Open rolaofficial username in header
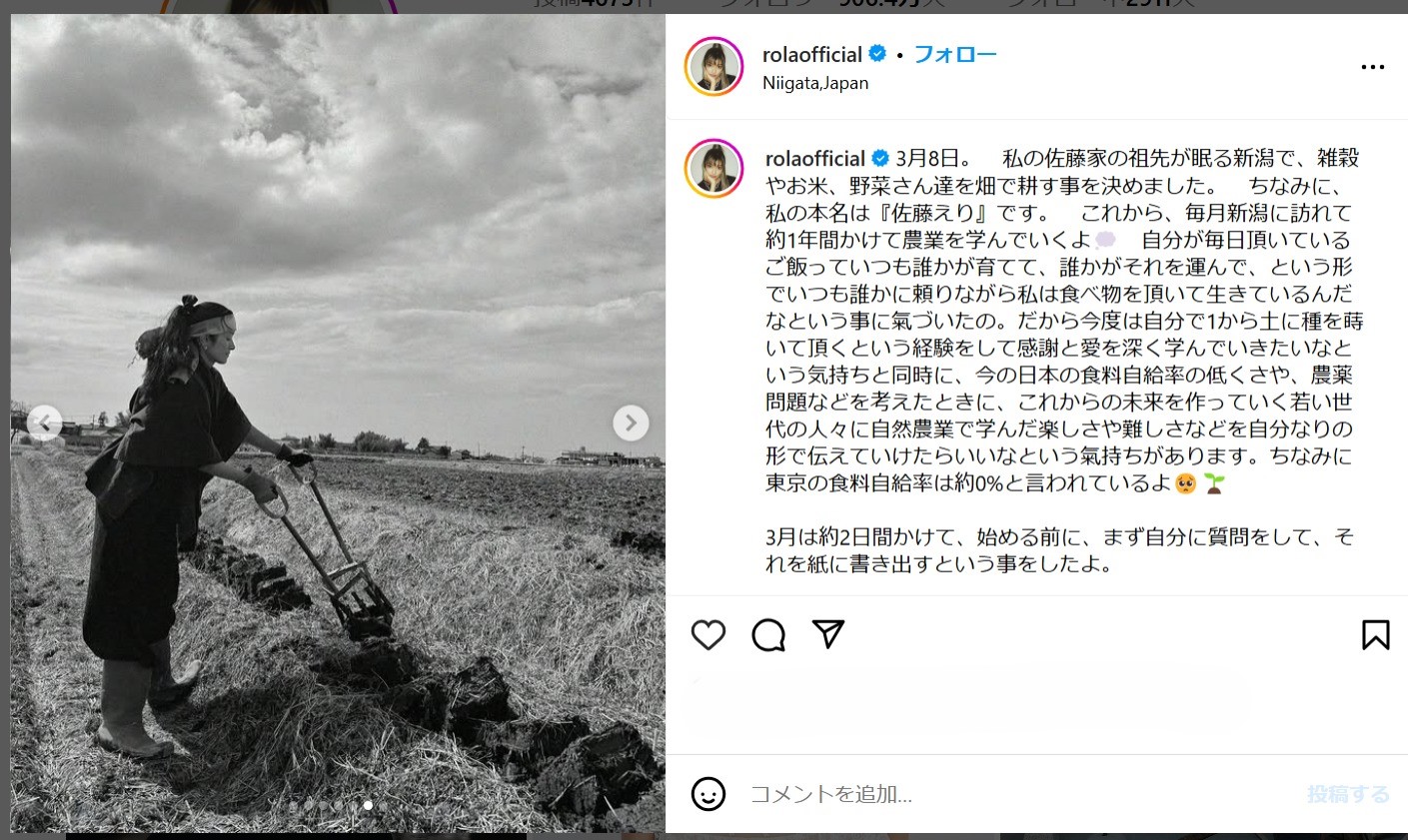This screenshot has width=1408, height=840. tap(812, 54)
